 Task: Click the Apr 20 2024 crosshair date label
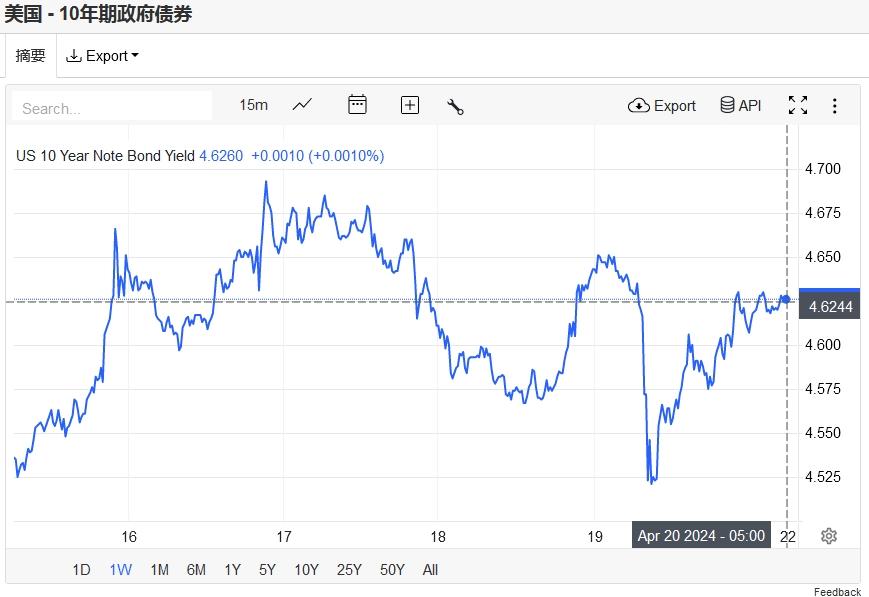tap(702, 536)
